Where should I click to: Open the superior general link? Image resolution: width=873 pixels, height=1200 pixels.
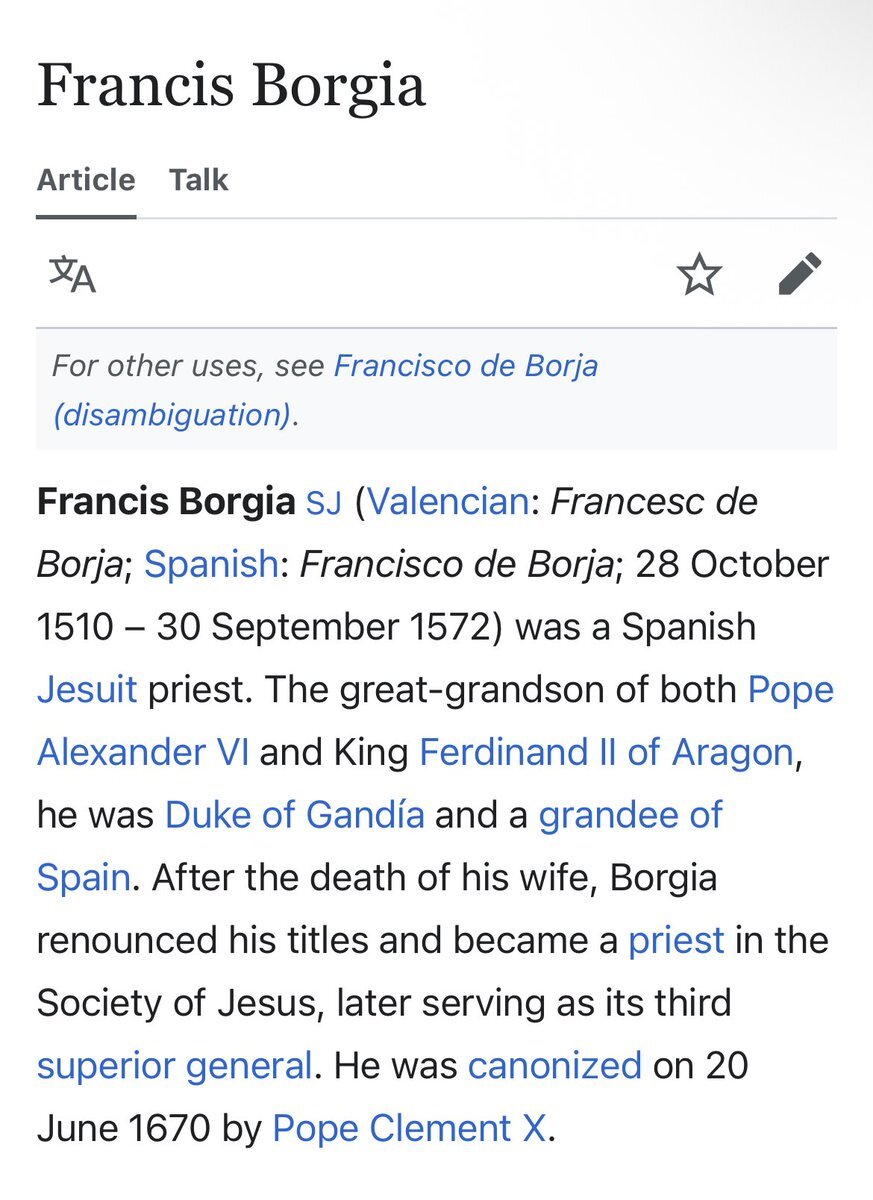pyautogui.click(x=175, y=1066)
